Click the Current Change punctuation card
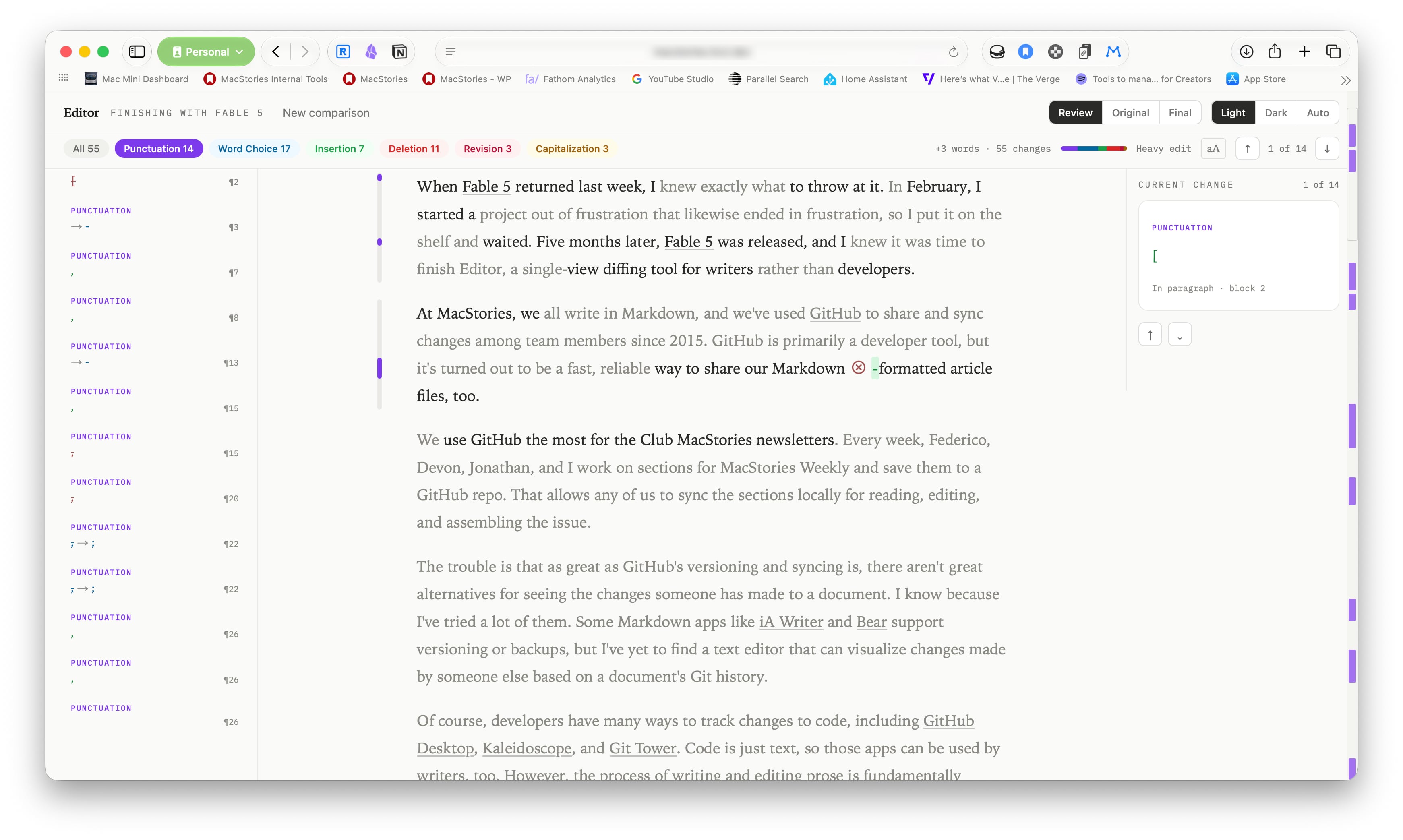The height and width of the screenshot is (840, 1403). pyautogui.click(x=1238, y=256)
